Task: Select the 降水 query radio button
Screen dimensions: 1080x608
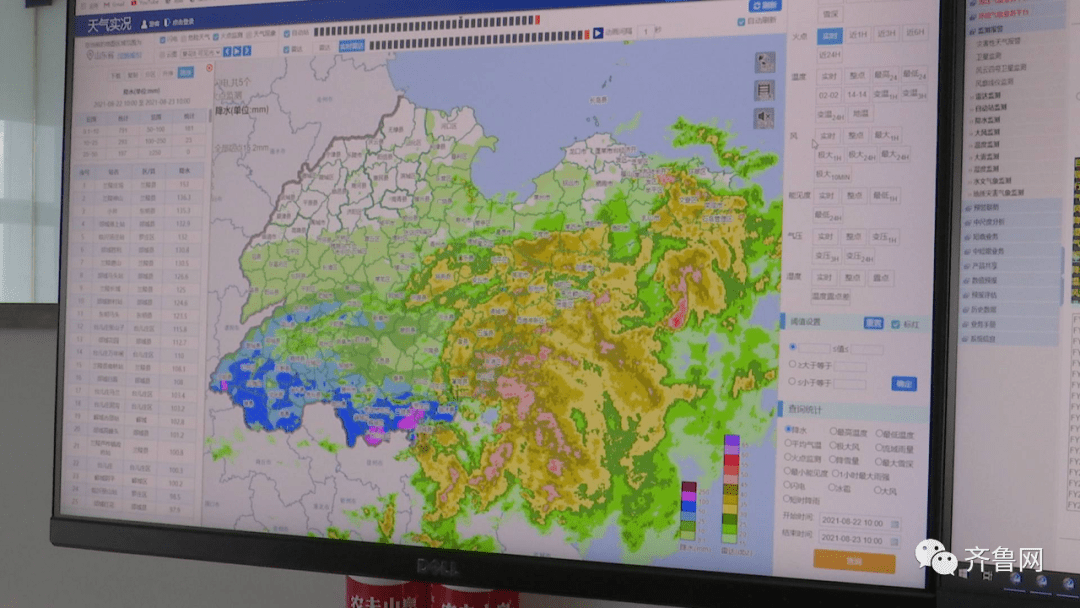Action: click(788, 429)
